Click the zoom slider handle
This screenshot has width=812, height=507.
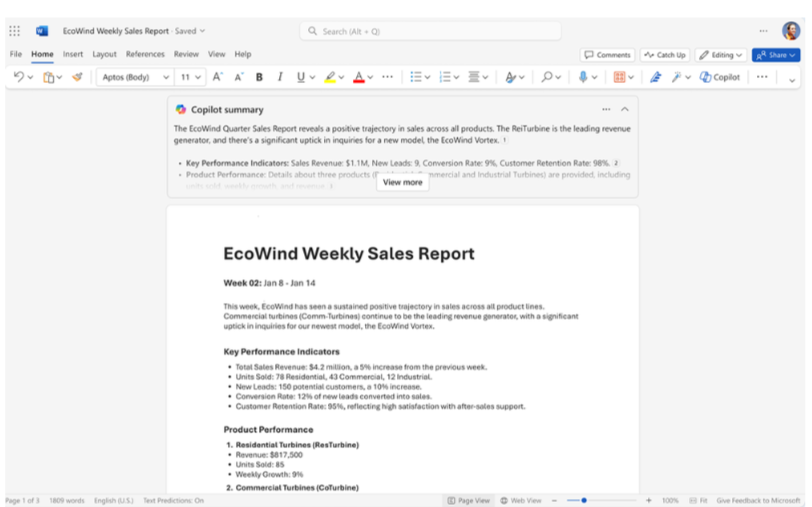coord(584,500)
